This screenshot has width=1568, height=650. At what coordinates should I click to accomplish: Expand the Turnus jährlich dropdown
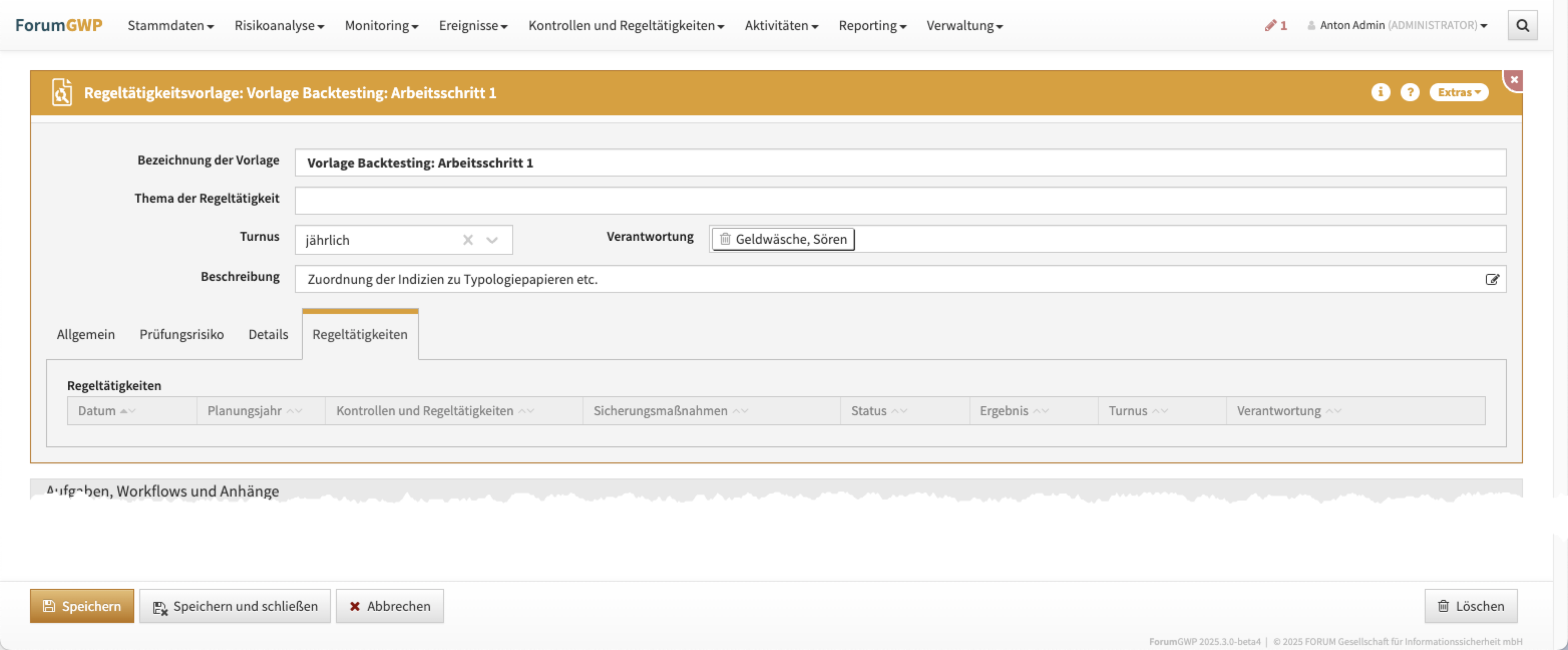492,239
